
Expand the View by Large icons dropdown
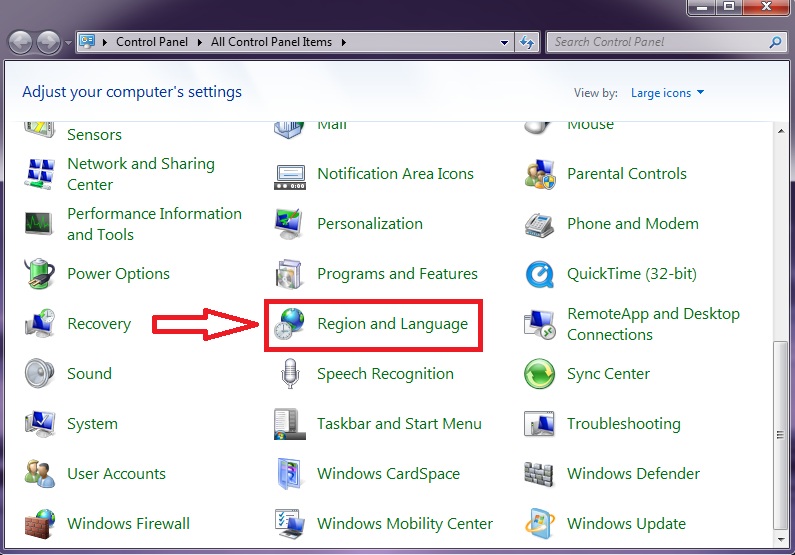point(667,93)
